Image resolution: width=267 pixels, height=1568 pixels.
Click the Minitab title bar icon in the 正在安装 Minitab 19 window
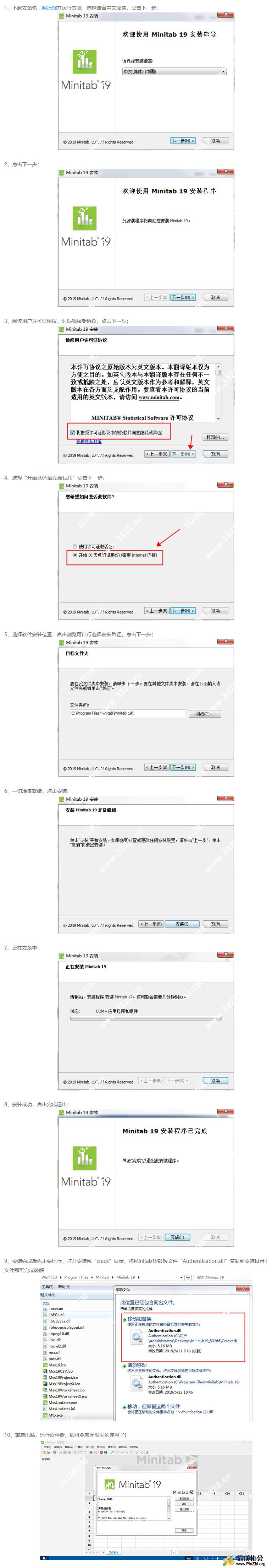[x=61, y=956]
